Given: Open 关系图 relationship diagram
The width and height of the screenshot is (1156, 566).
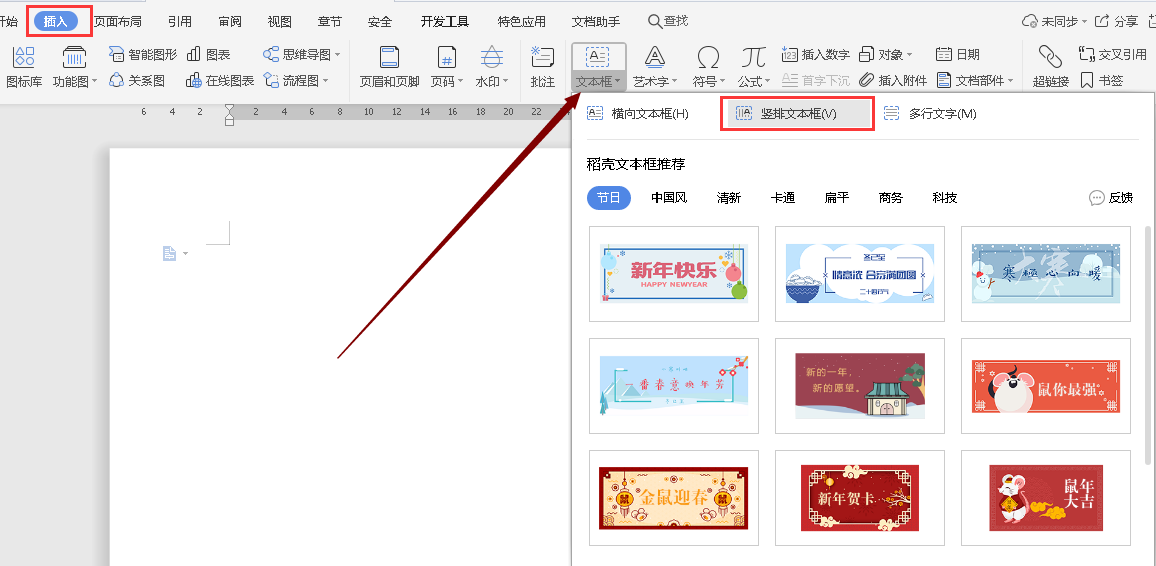Looking at the screenshot, I should point(137,80).
